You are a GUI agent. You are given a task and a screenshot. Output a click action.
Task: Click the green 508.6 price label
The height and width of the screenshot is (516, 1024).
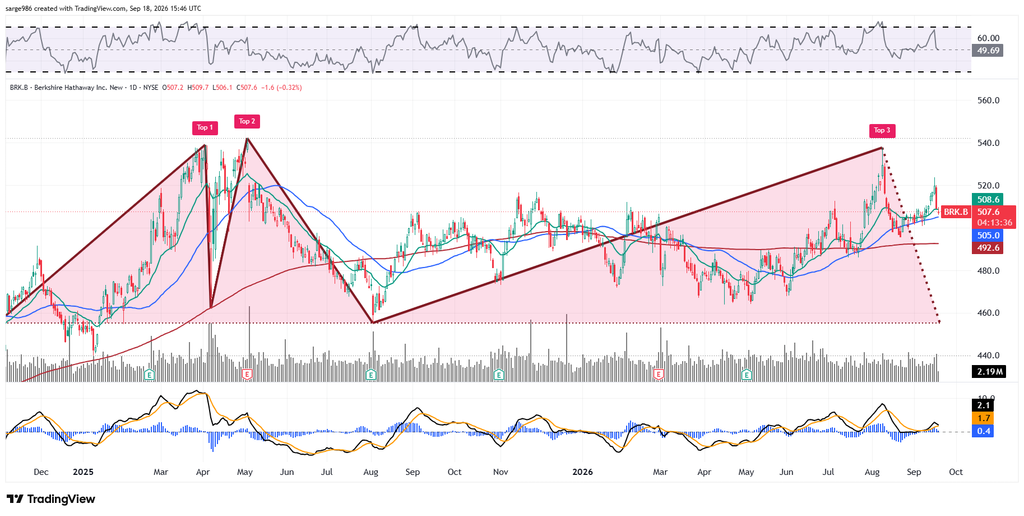[x=987, y=201]
